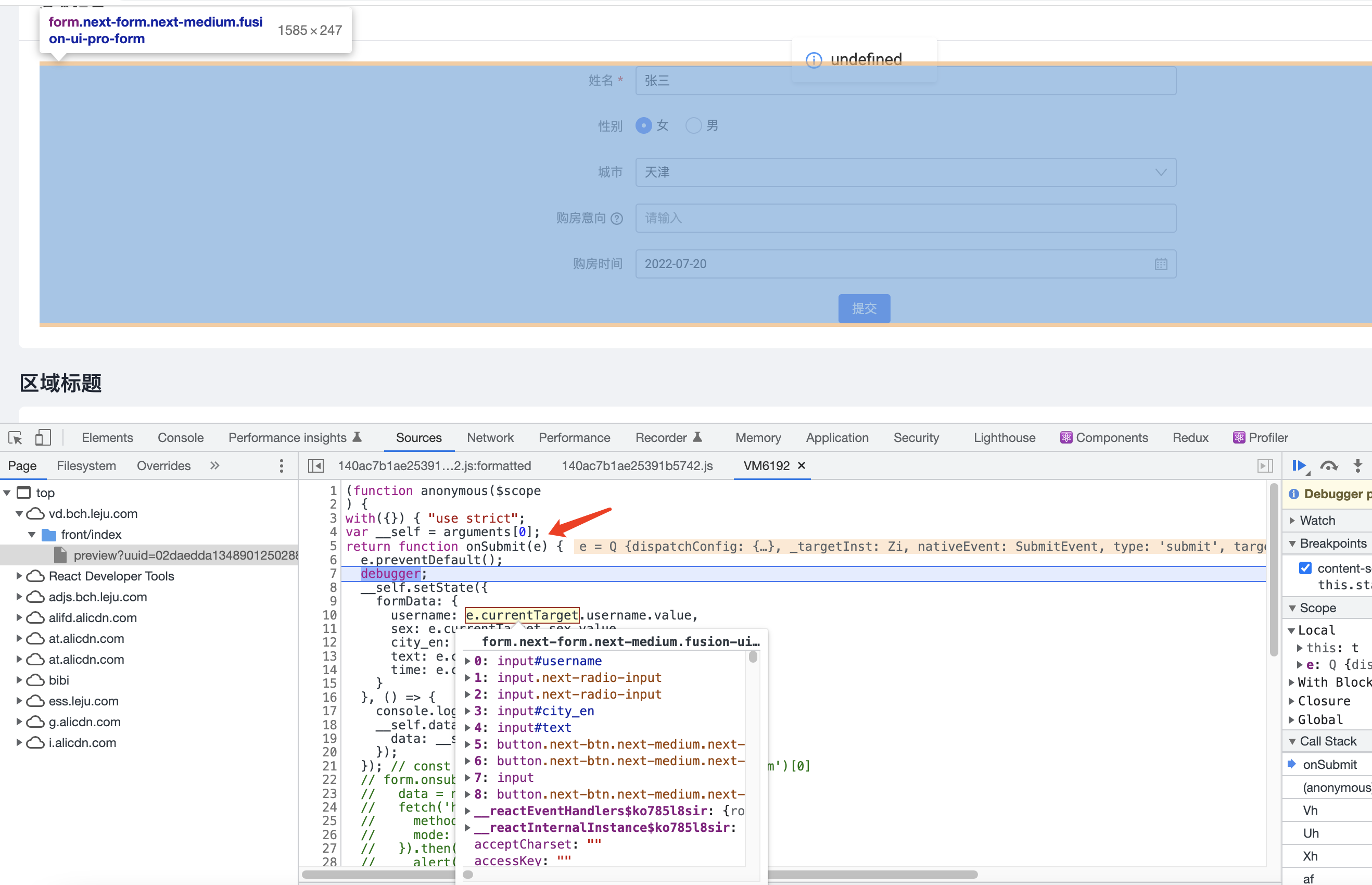Activate the inspect element picker icon
Viewport: 1372px width, 885px height.
[16, 438]
